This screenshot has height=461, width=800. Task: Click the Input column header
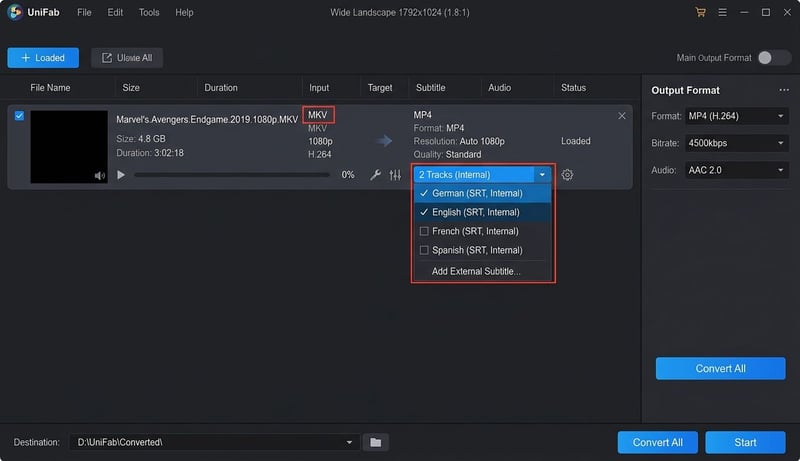(319, 88)
